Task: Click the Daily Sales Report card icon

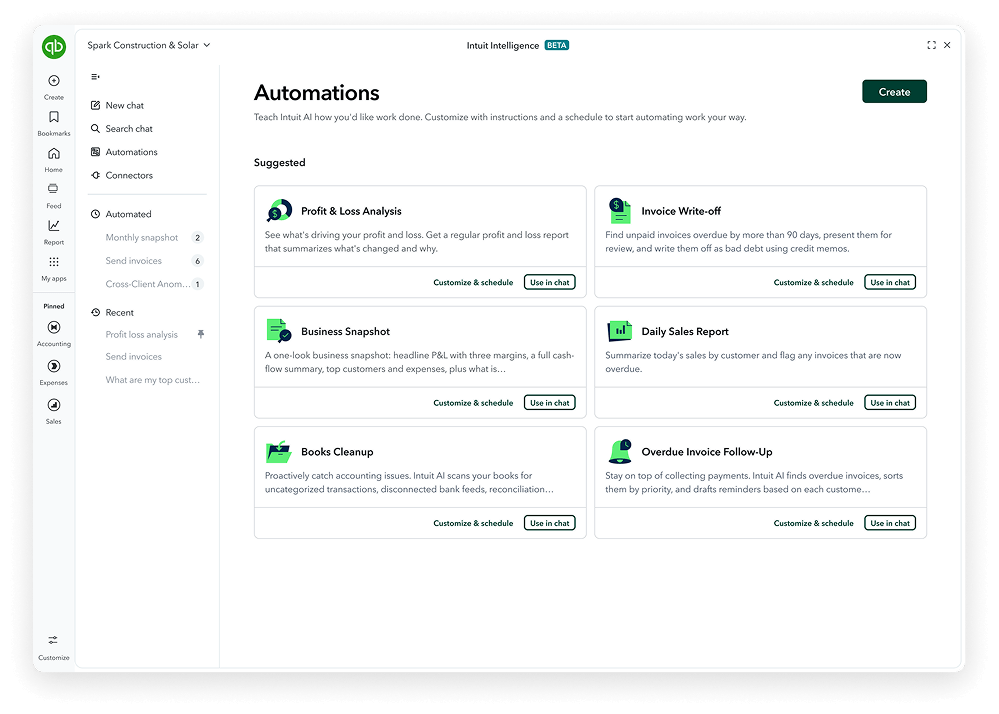Action: [619, 331]
